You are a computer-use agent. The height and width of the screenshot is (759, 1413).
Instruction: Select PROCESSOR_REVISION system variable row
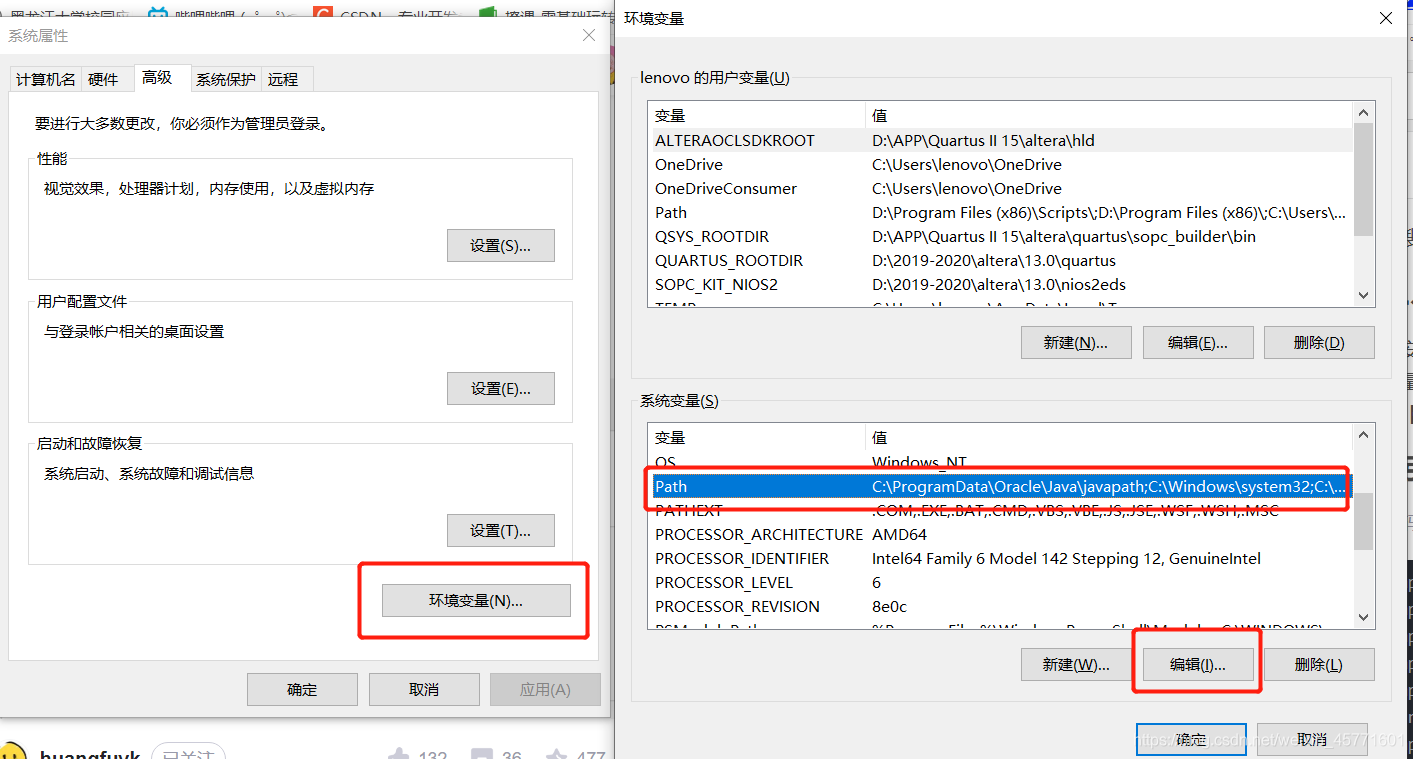(1000, 607)
